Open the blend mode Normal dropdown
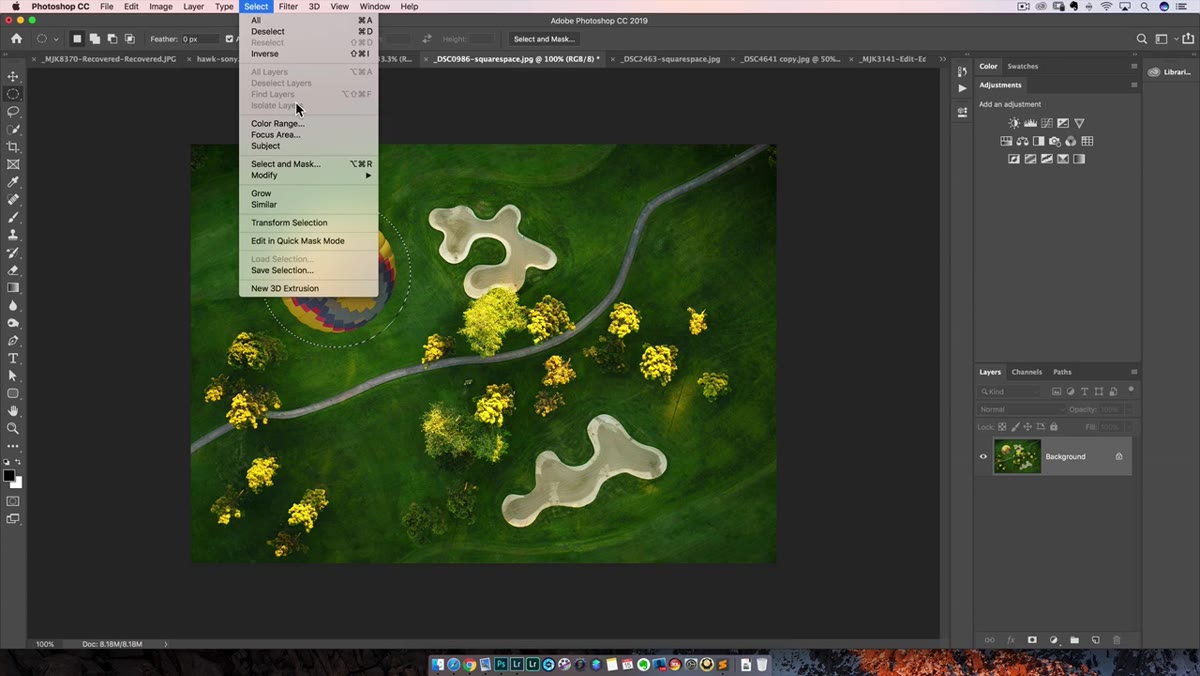The height and width of the screenshot is (676, 1200). click(1020, 410)
